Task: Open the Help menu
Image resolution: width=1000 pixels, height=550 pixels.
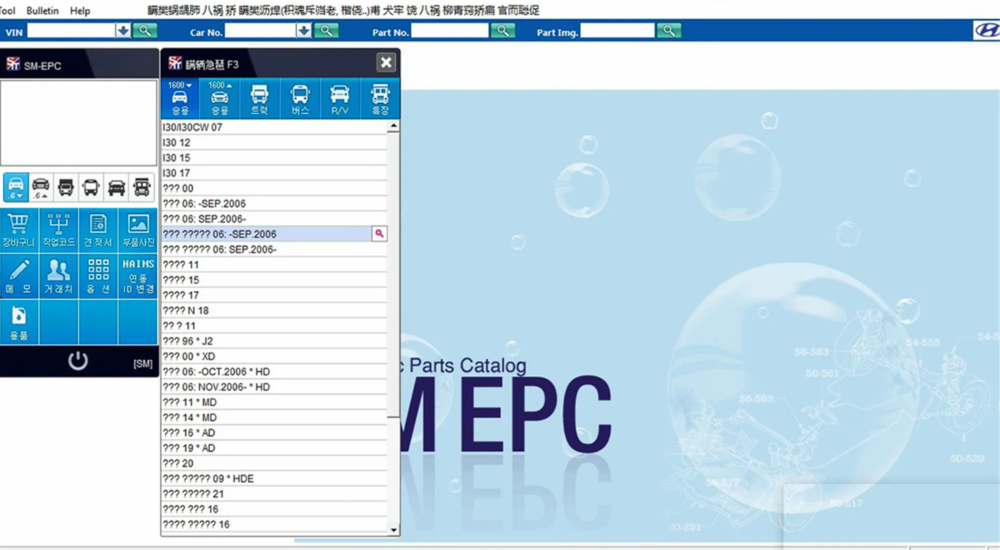Action: coord(80,10)
